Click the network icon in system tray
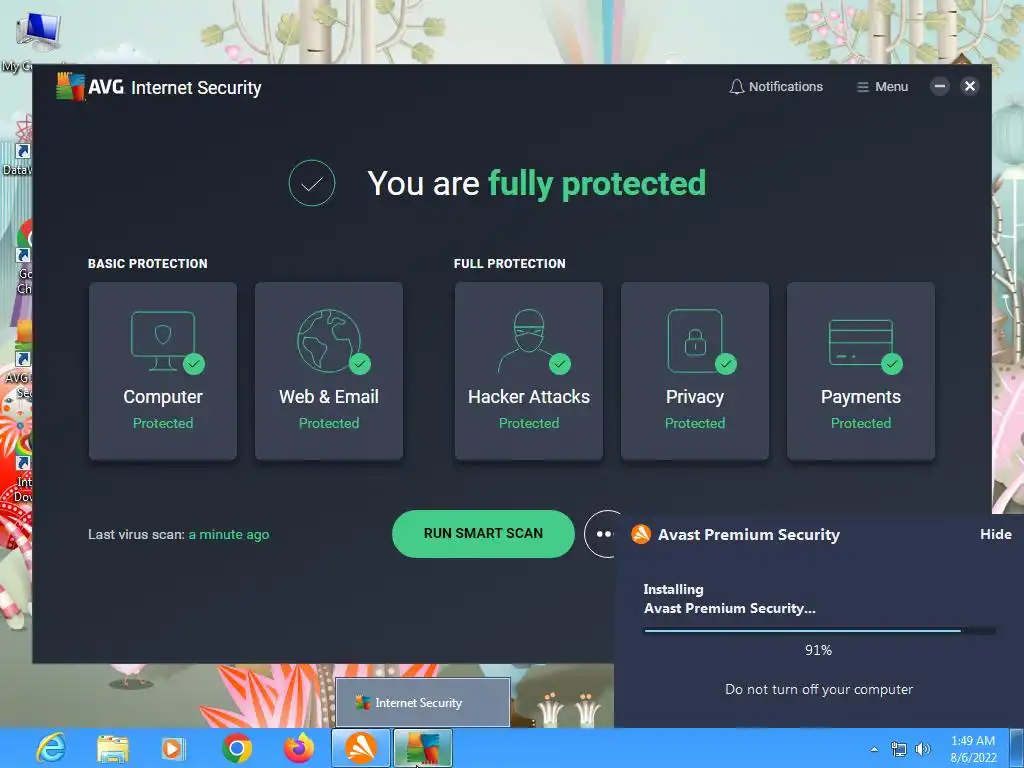 [x=899, y=749]
